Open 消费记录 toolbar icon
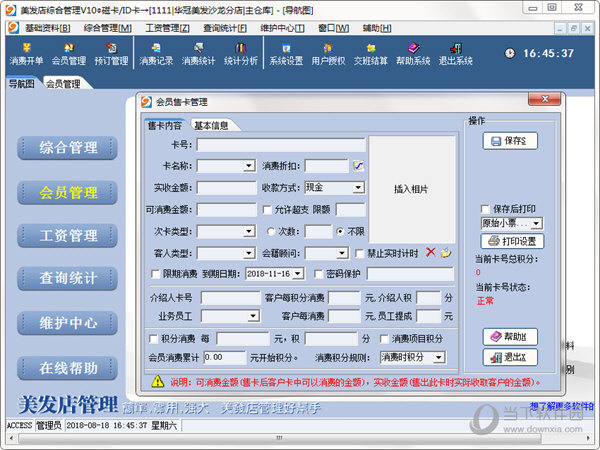The width and height of the screenshot is (600, 450). [x=156, y=54]
